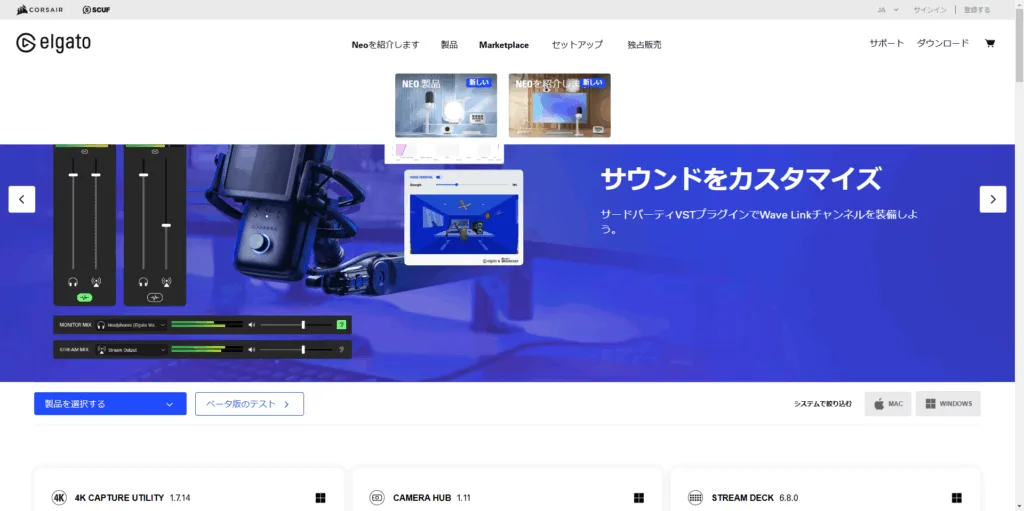Open the Marketplace menu

pyautogui.click(x=504, y=45)
